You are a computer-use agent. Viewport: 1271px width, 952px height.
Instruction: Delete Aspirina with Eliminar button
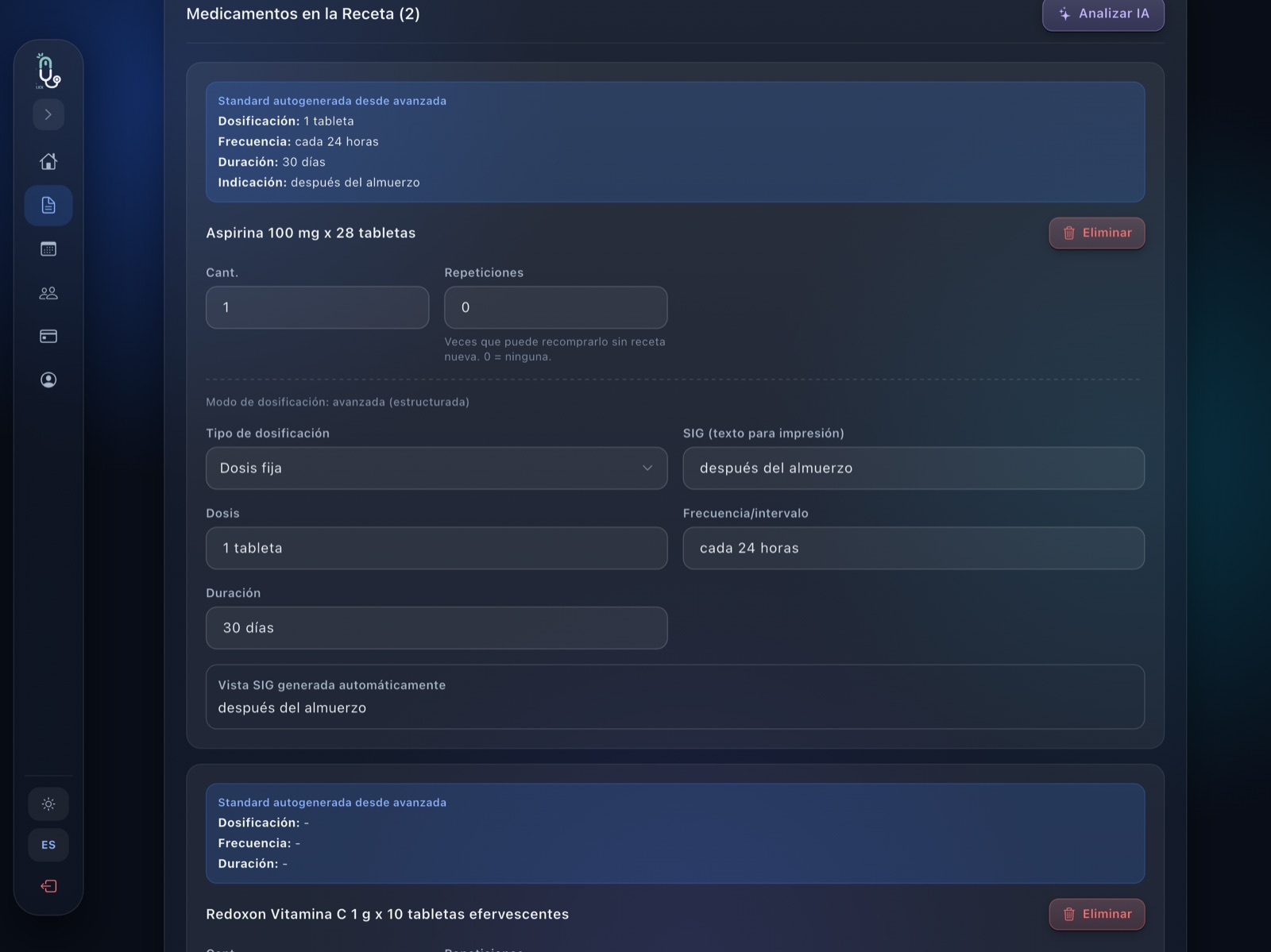tap(1097, 233)
